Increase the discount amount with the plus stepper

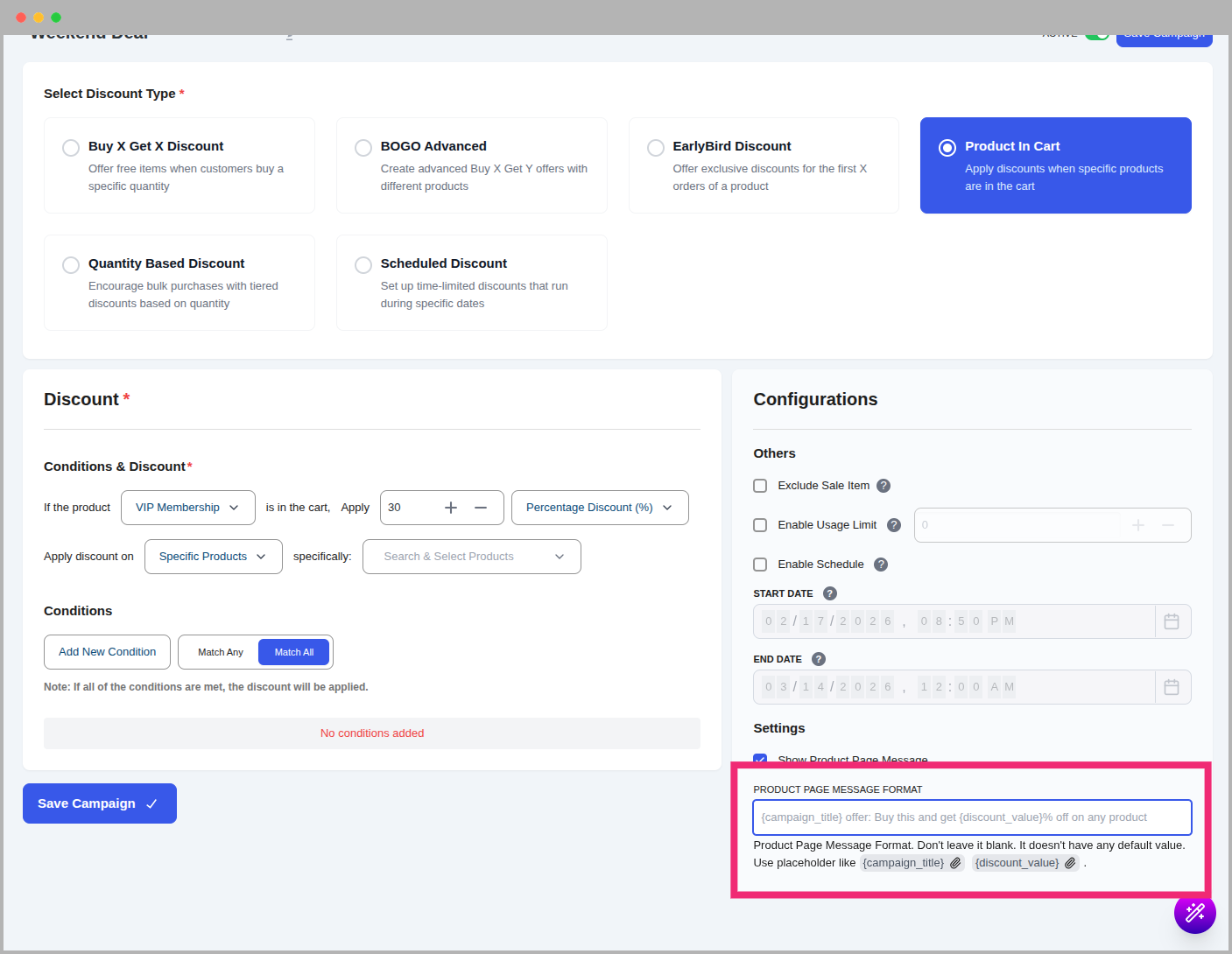450,507
